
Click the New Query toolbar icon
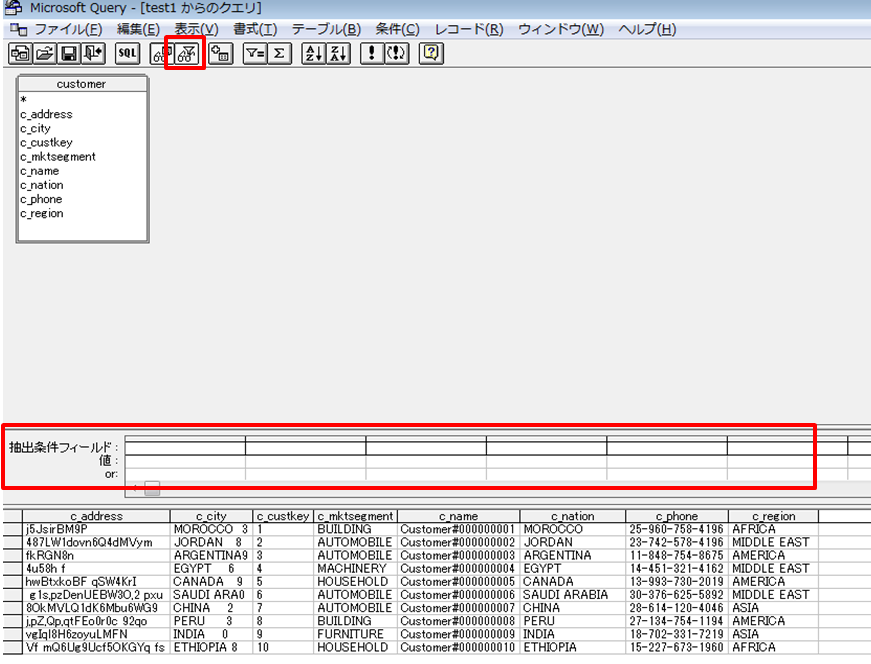click(20, 53)
